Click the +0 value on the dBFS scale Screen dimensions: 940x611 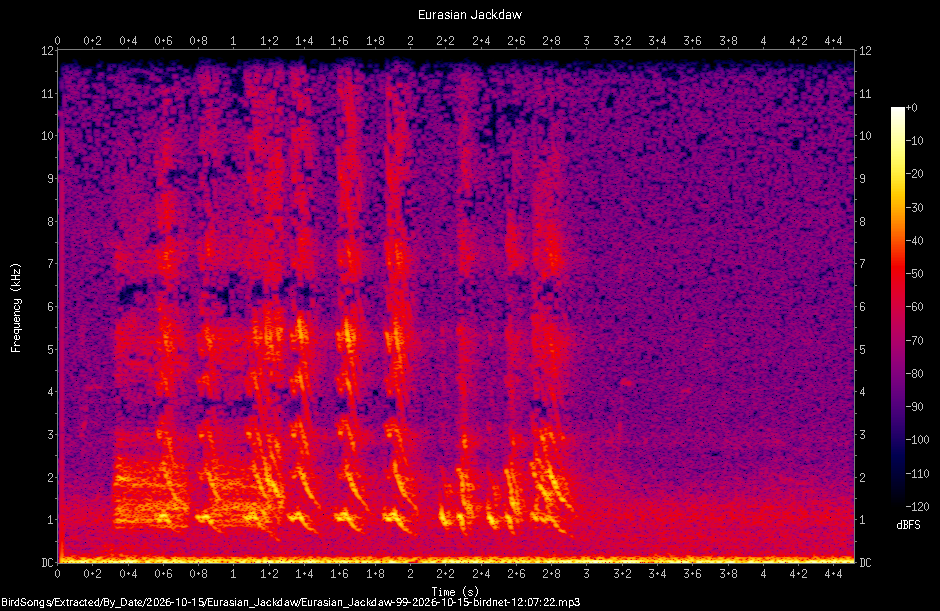(911, 108)
